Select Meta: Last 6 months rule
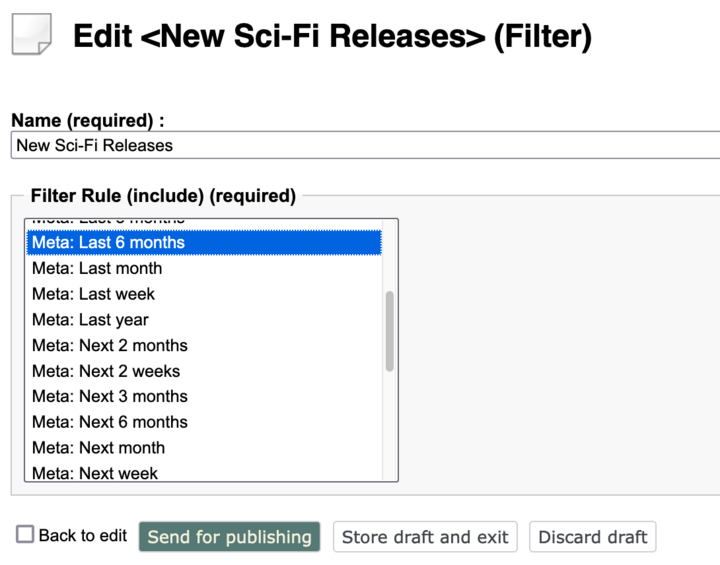720x565 pixels. point(204,243)
